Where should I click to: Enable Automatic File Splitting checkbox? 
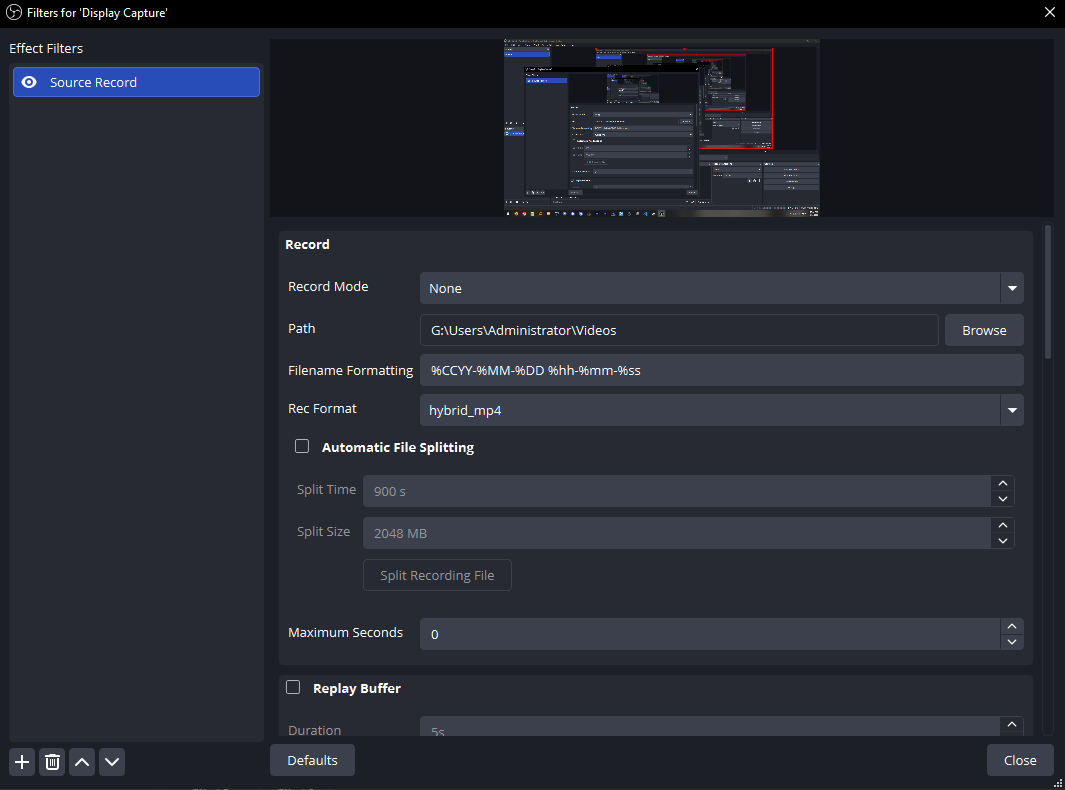click(x=302, y=446)
